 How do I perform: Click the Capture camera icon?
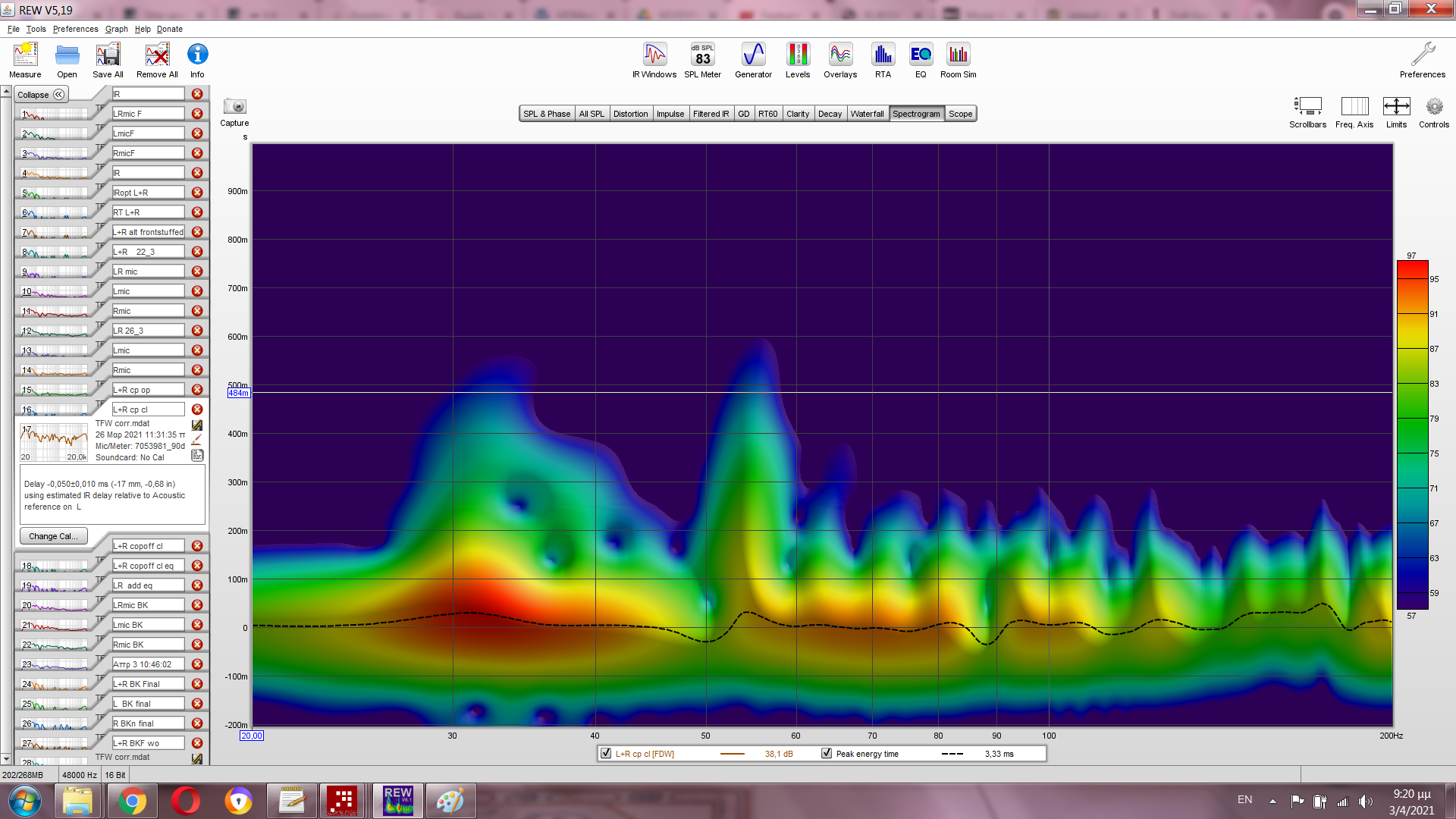point(234,107)
